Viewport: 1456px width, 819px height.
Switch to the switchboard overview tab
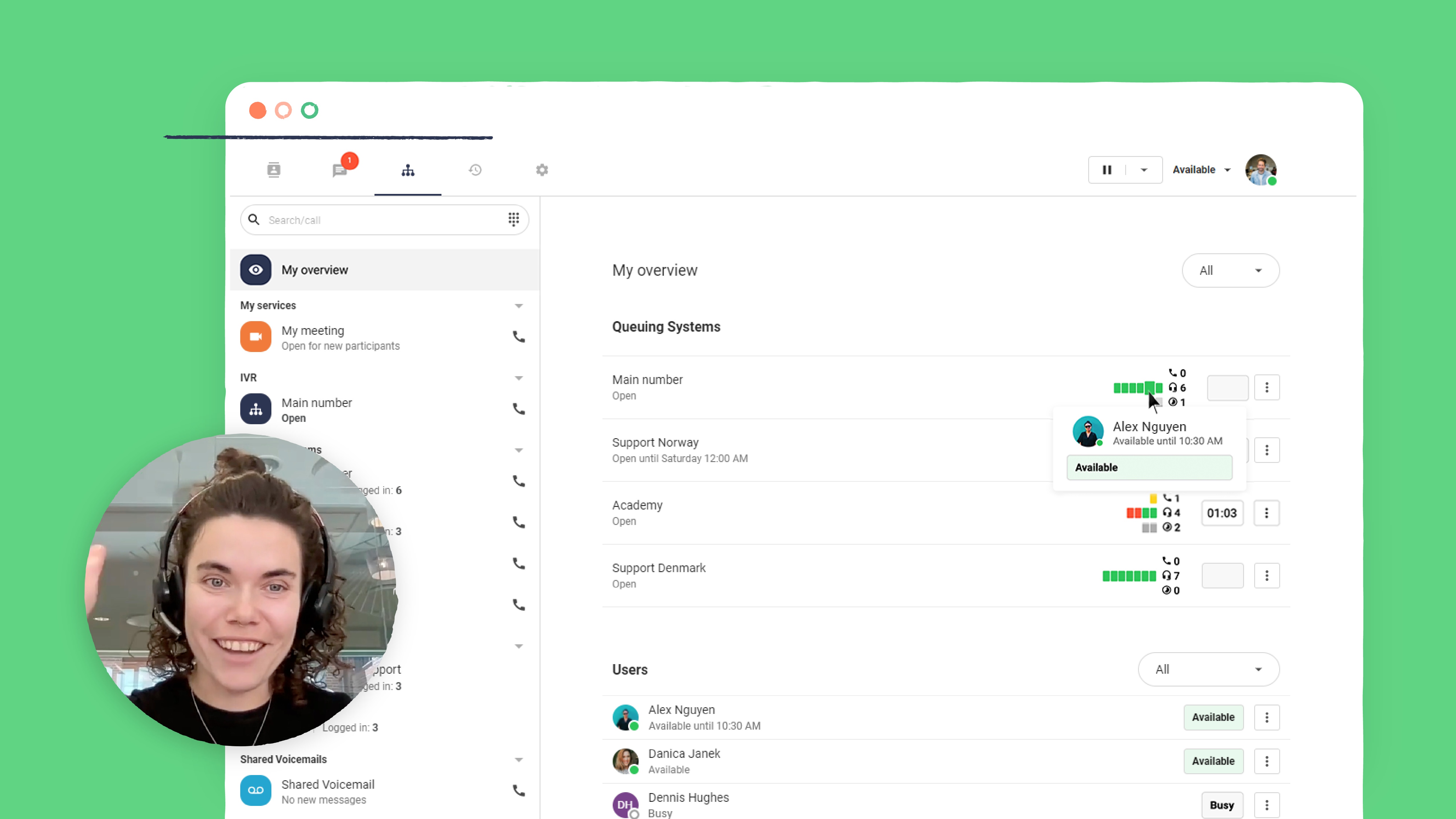pyautogui.click(x=407, y=169)
